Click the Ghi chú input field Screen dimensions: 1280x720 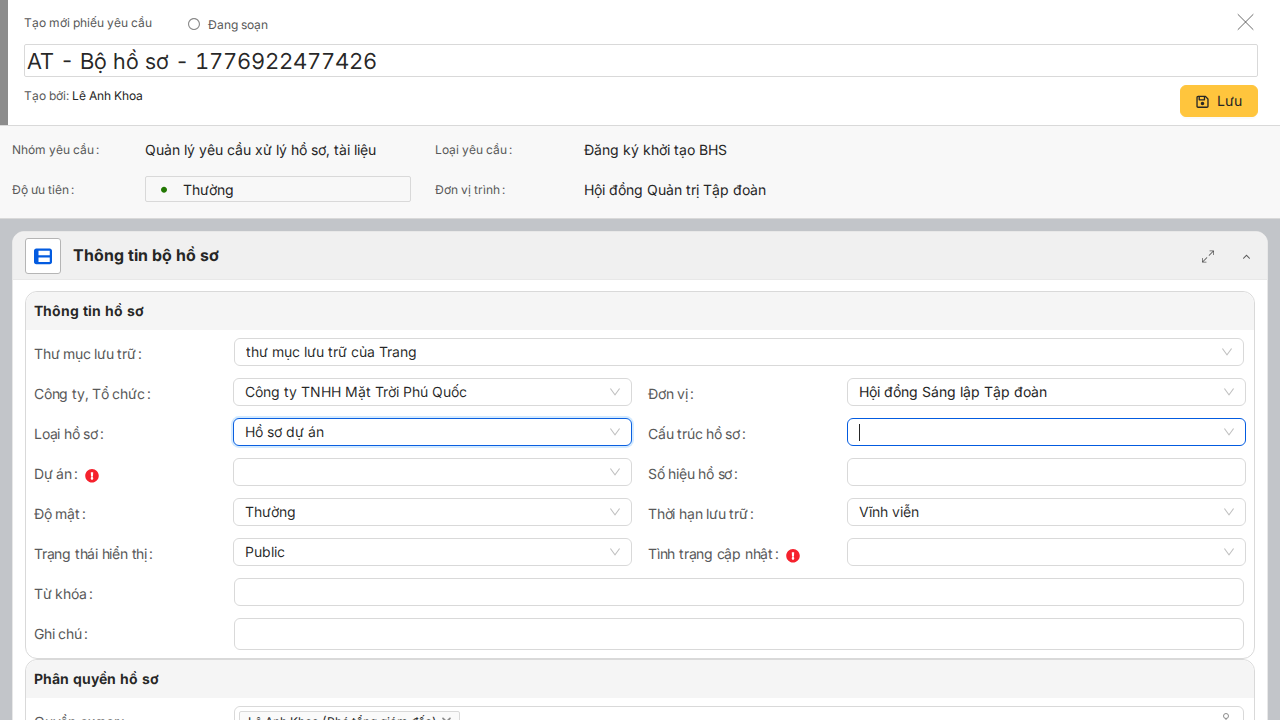click(x=738, y=633)
